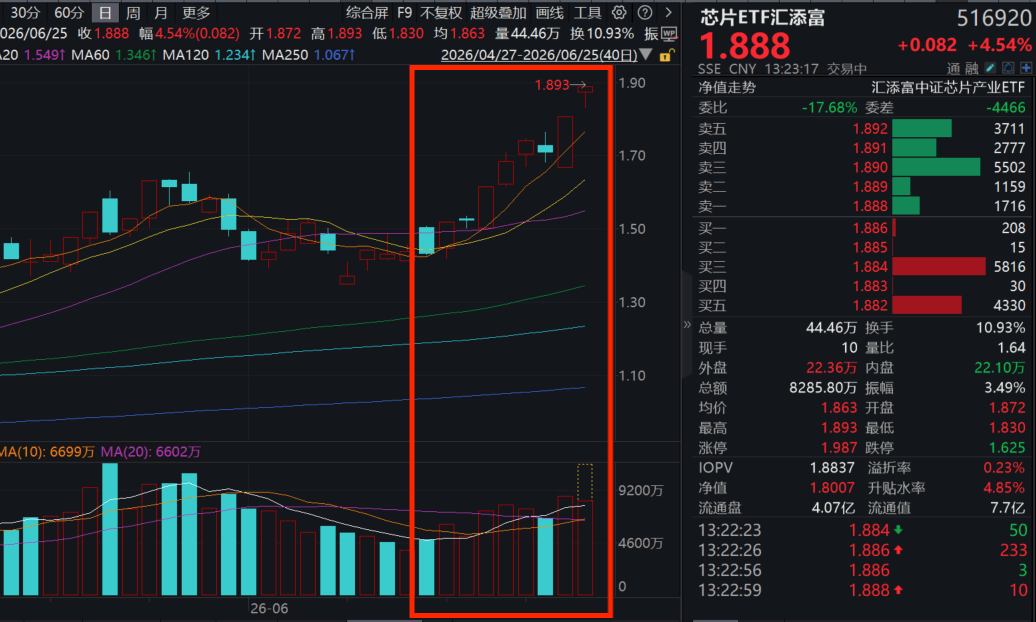This screenshot has width=1036, height=622.
Task: Click the 总额 value 8285.80万
Action: point(823,387)
